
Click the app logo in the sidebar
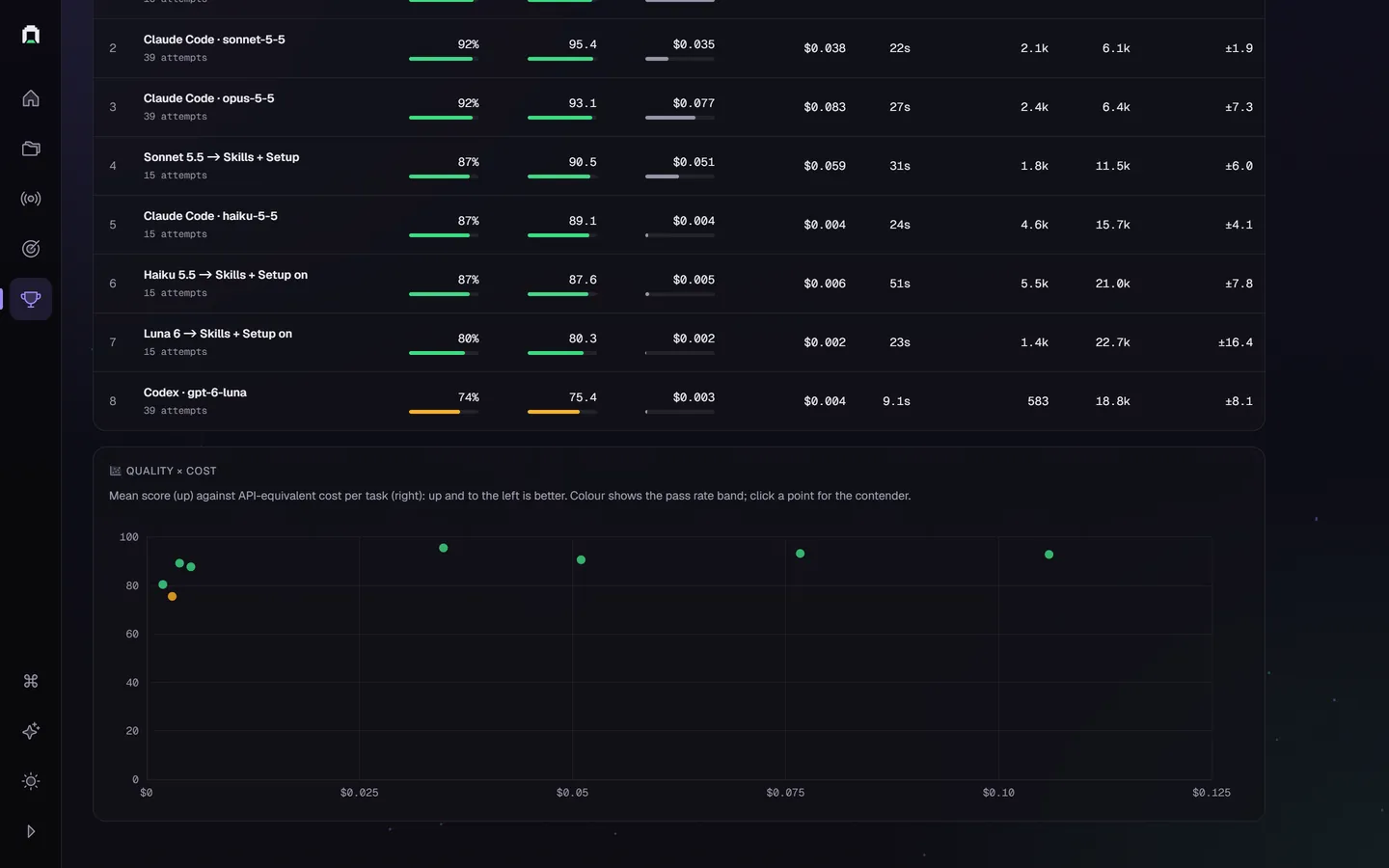coord(31,35)
